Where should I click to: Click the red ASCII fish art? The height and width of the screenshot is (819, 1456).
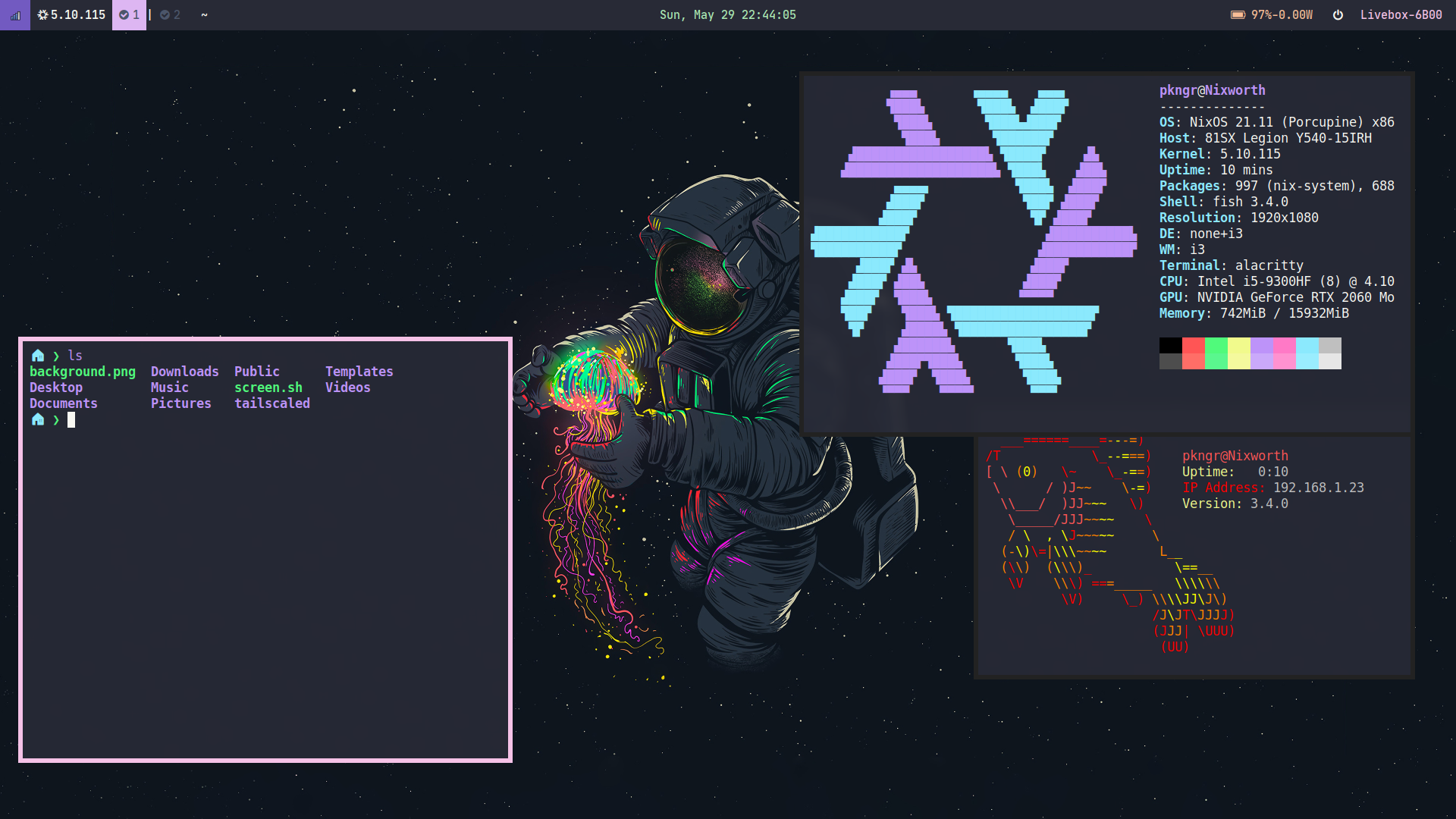point(1110,545)
